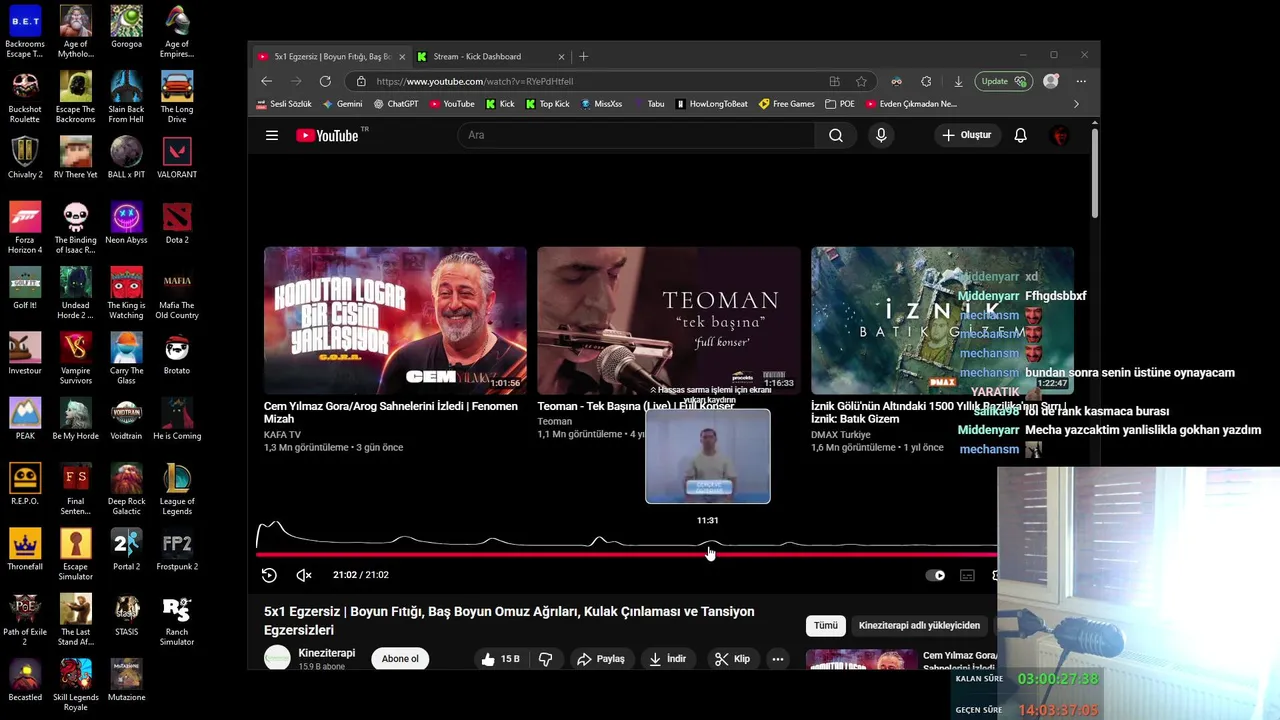
Task: Open browser downloads icon
Action: click(x=958, y=81)
